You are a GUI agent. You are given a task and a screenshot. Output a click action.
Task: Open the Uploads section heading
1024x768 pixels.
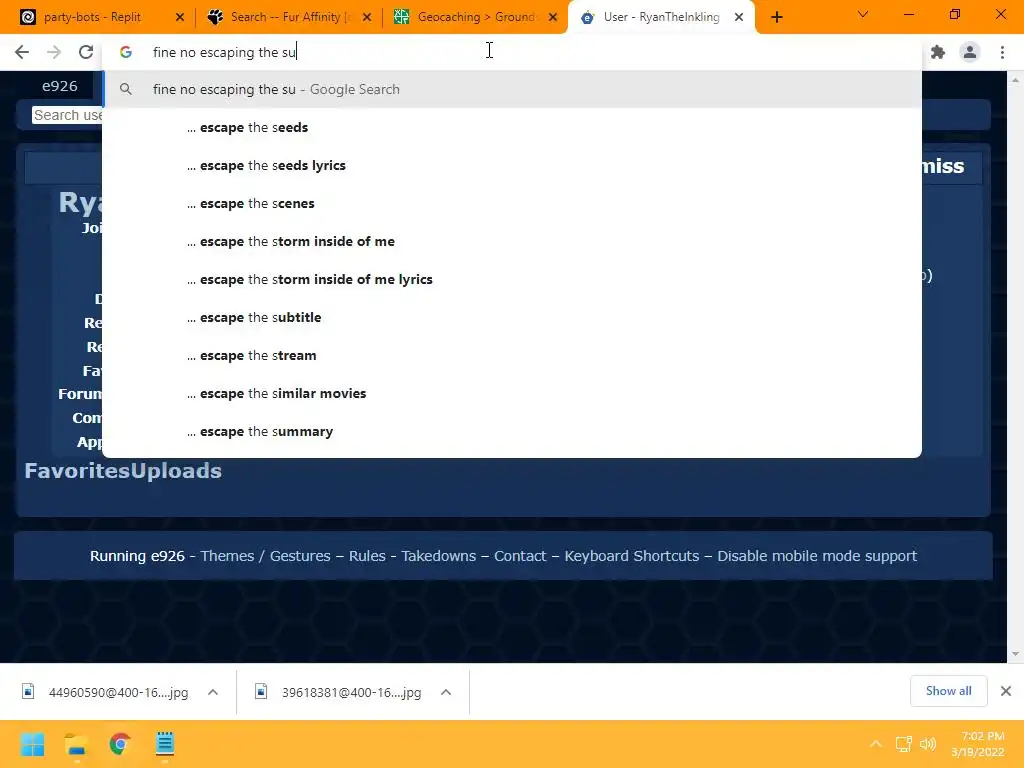point(176,471)
